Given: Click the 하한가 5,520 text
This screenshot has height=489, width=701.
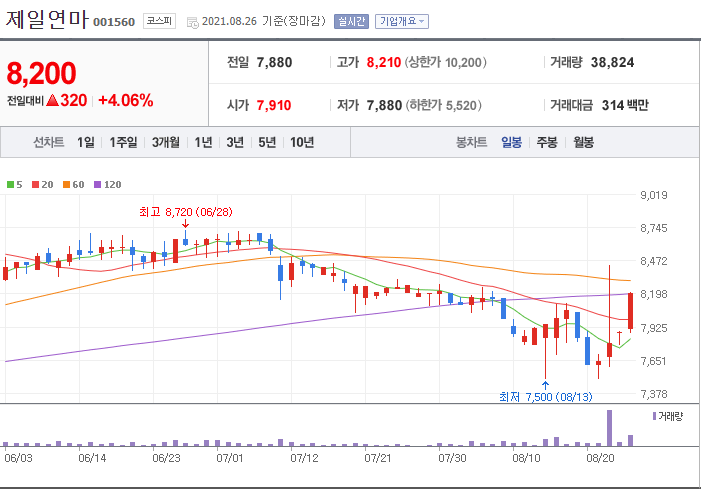Looking at the screenshot, I should [443, 105].
